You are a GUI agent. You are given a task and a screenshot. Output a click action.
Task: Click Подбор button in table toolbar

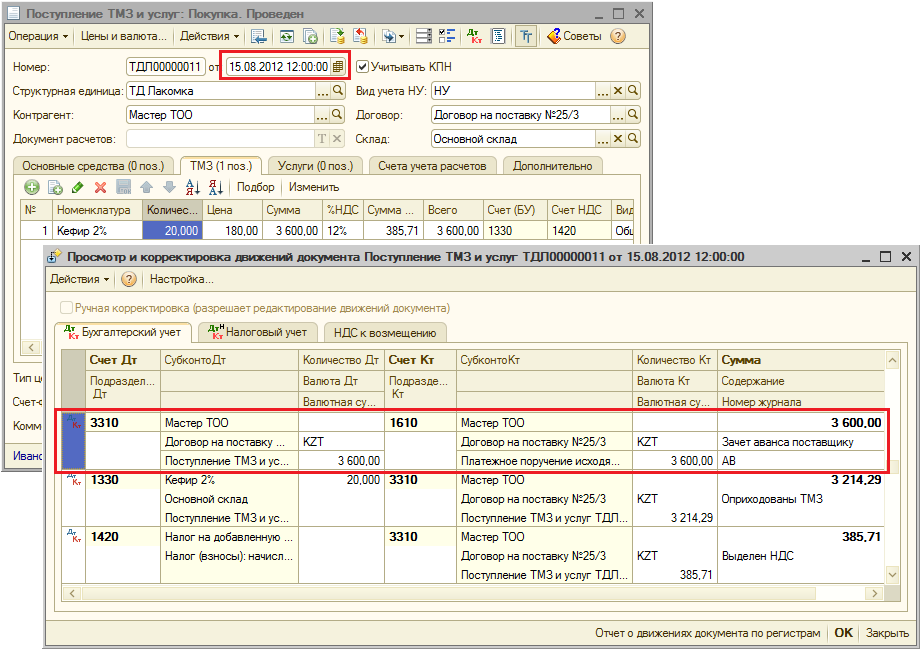pos(255,187)
